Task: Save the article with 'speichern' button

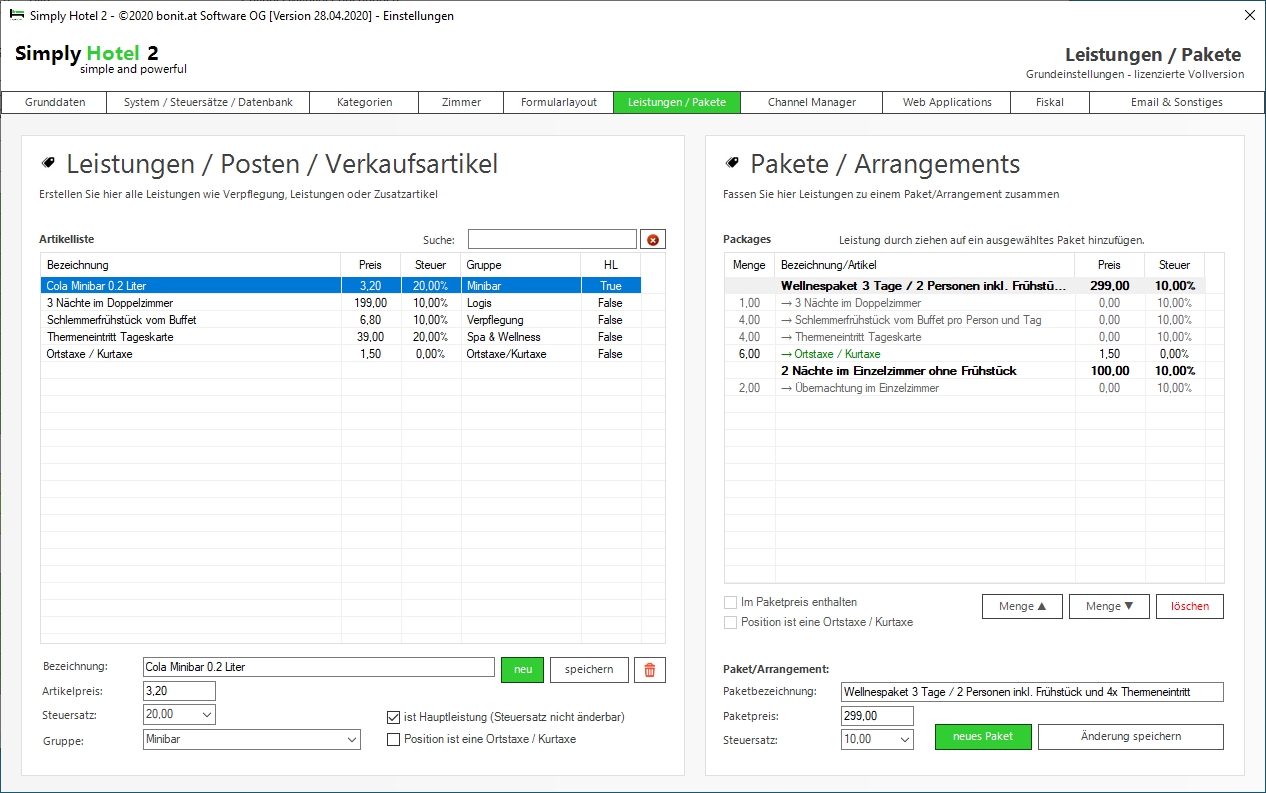Action: (589, 670)
